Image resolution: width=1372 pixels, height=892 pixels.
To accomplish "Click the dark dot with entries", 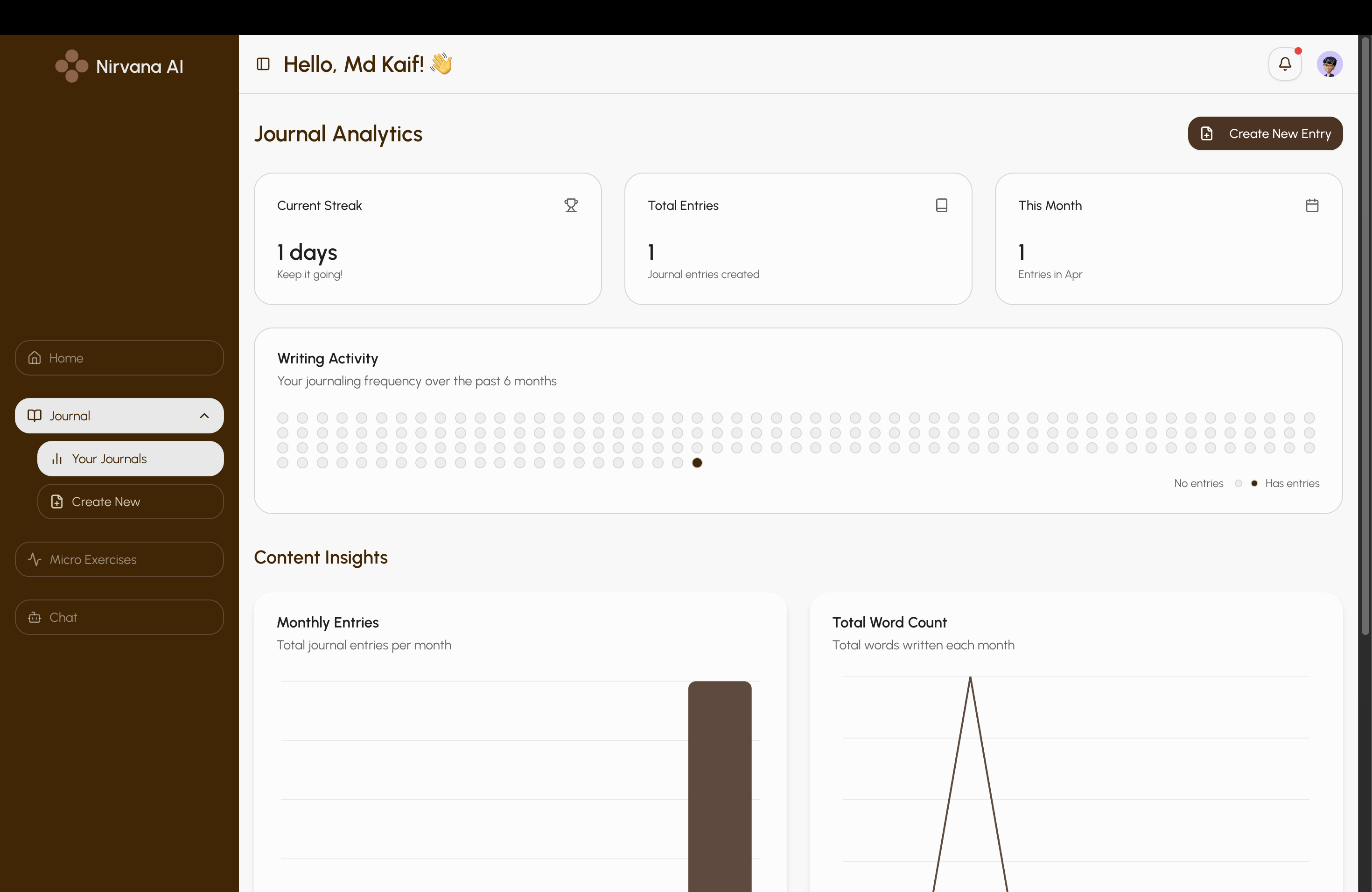I will [x=697, y=463].
